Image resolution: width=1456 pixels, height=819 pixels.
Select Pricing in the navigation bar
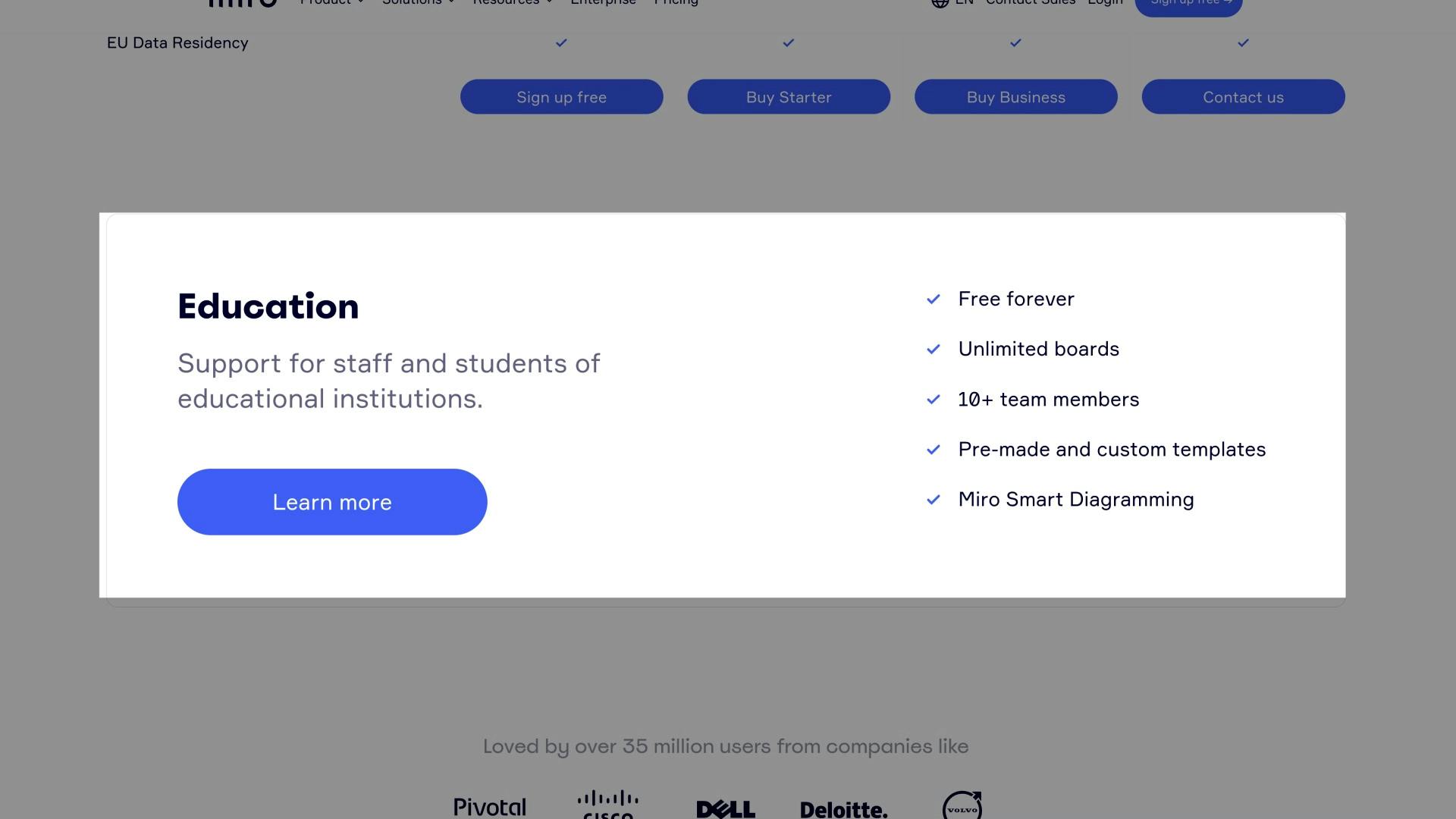pyautogui.click(x=676, y=2)
